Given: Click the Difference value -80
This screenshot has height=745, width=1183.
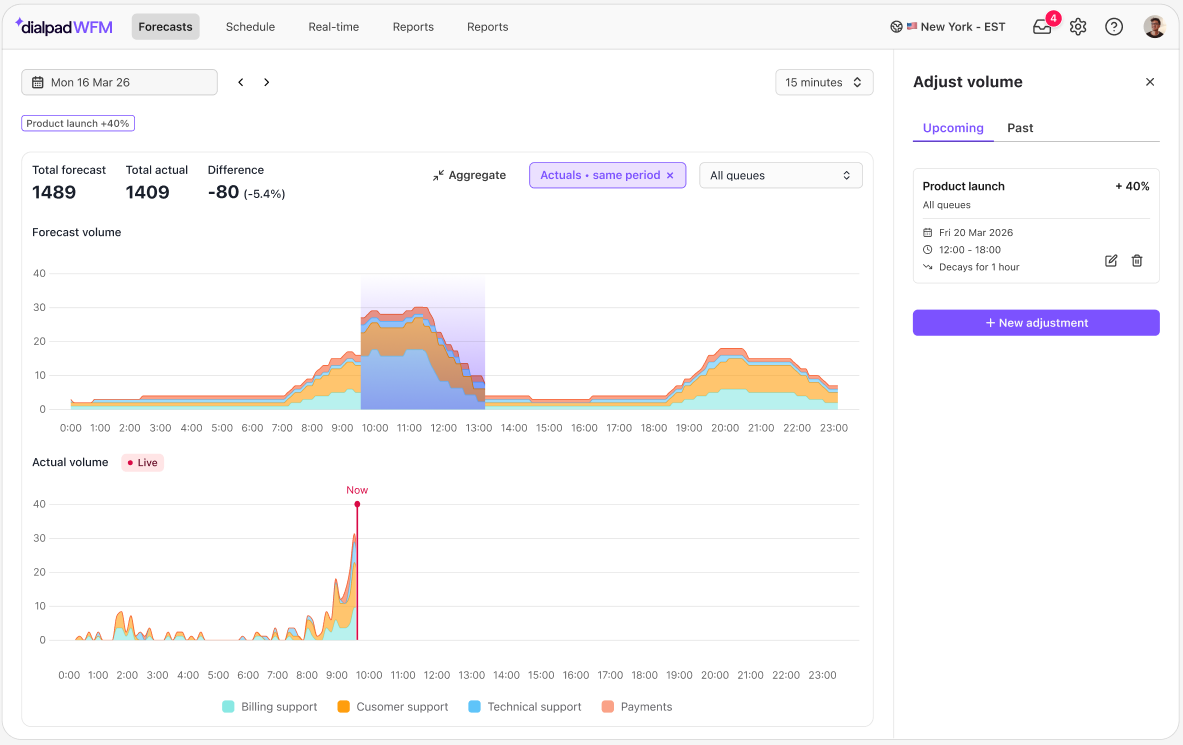Looking at the screenshot, I should click(223, 192).
